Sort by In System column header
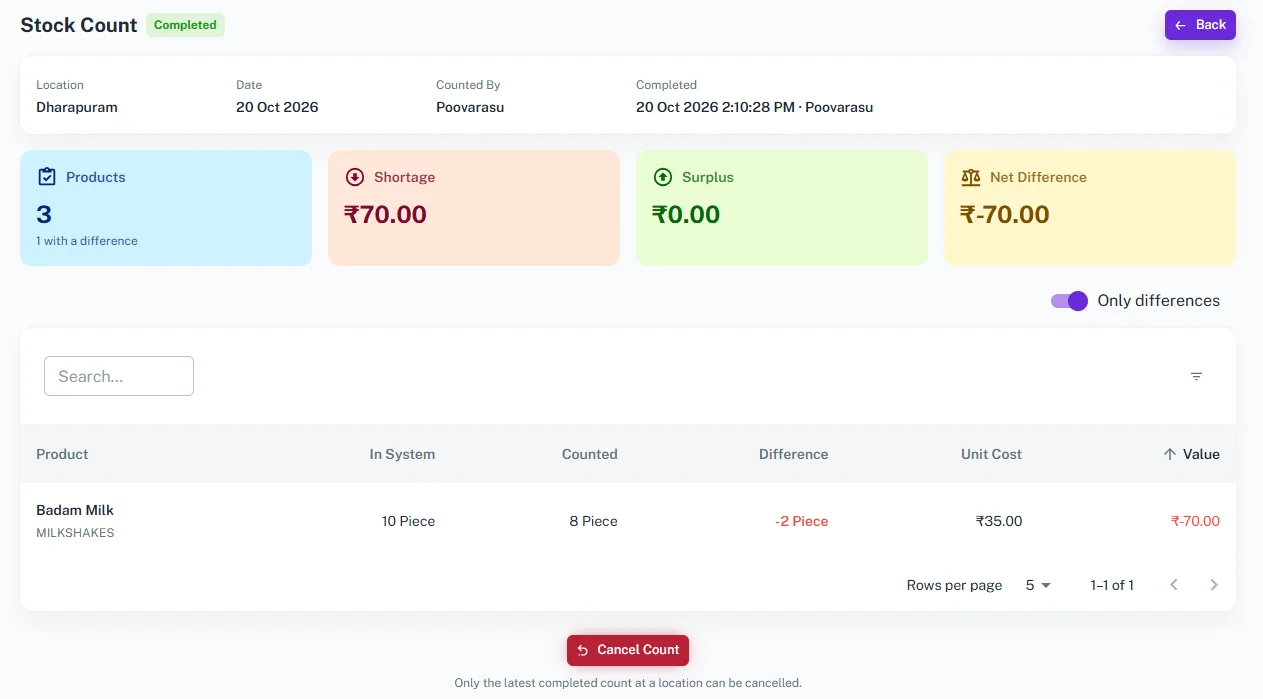The height and width of the screenshot is (699, 1263). click(x=402, y=454)
